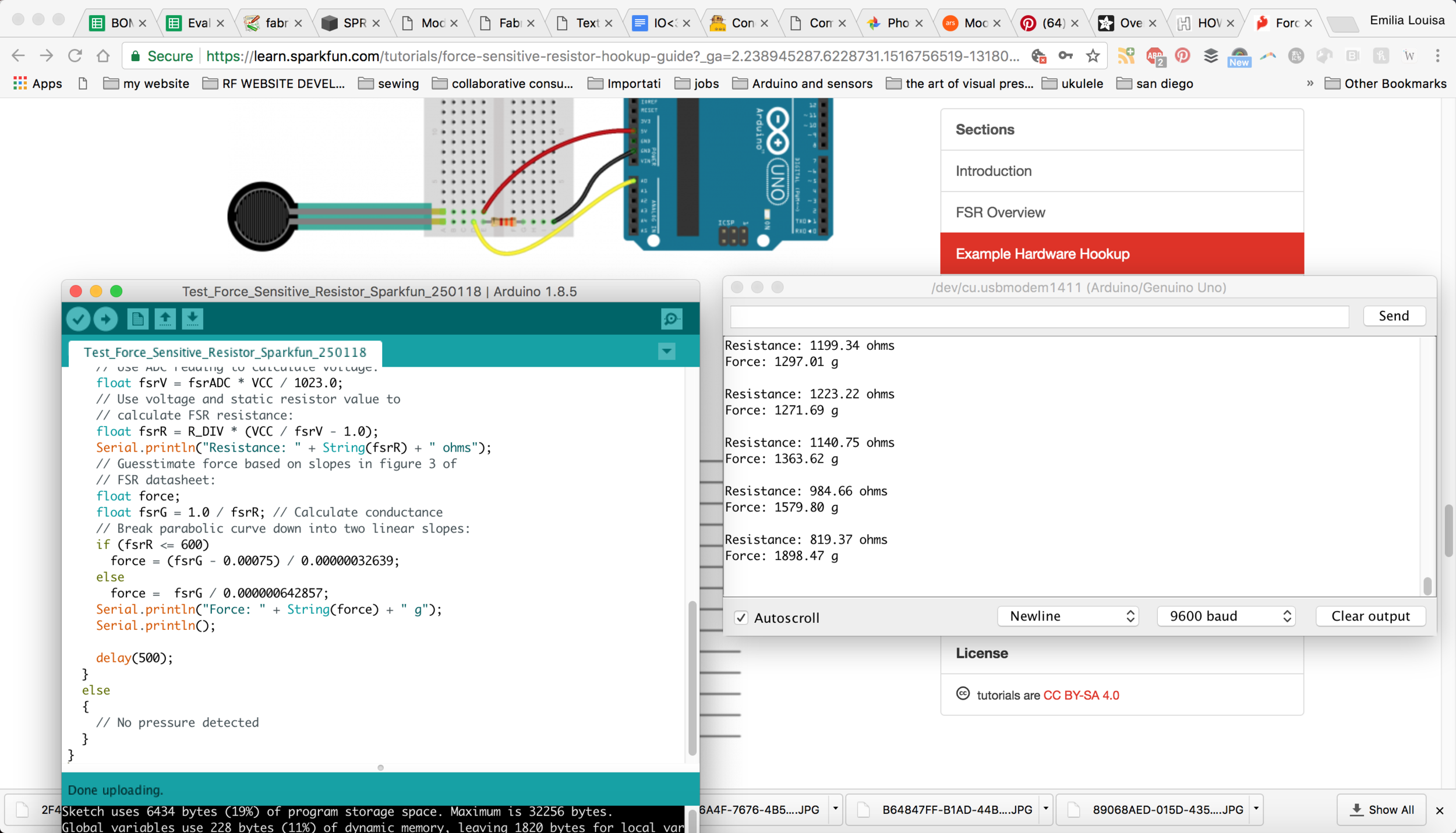Open the CC BY-SA 4.0 license link
The height and width of the screenshot is (833, 1456).
tap(1081, 695)
